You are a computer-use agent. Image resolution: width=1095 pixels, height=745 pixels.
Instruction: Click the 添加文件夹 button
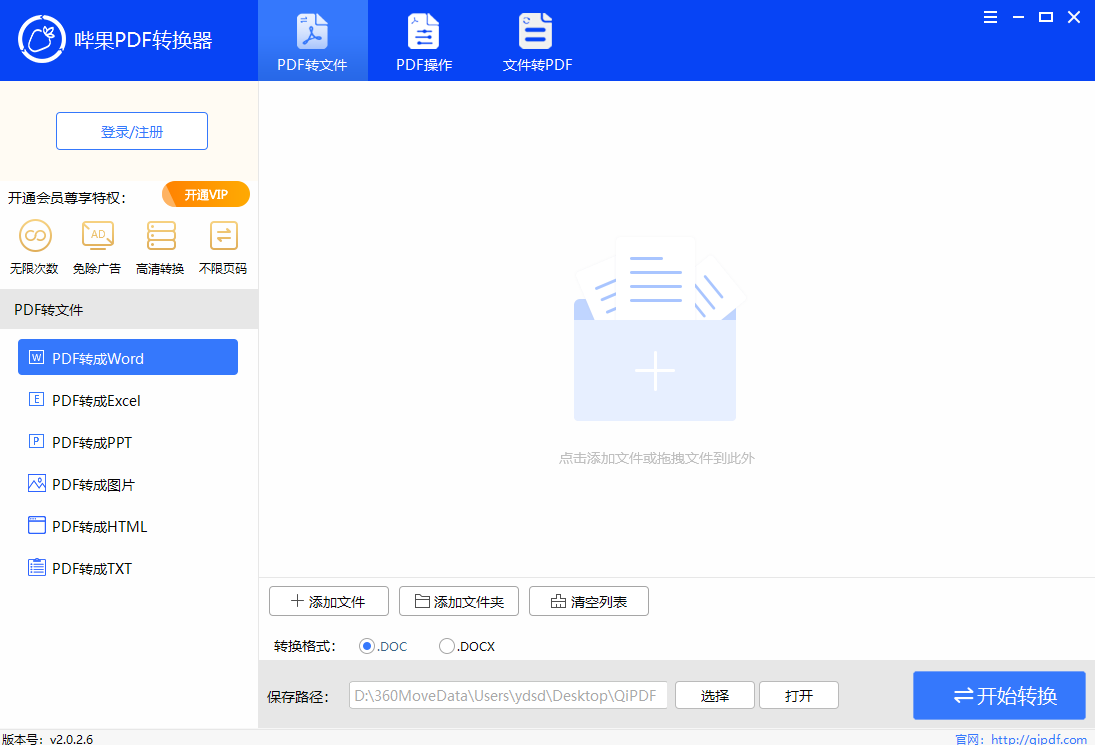[x=459, y=601]
